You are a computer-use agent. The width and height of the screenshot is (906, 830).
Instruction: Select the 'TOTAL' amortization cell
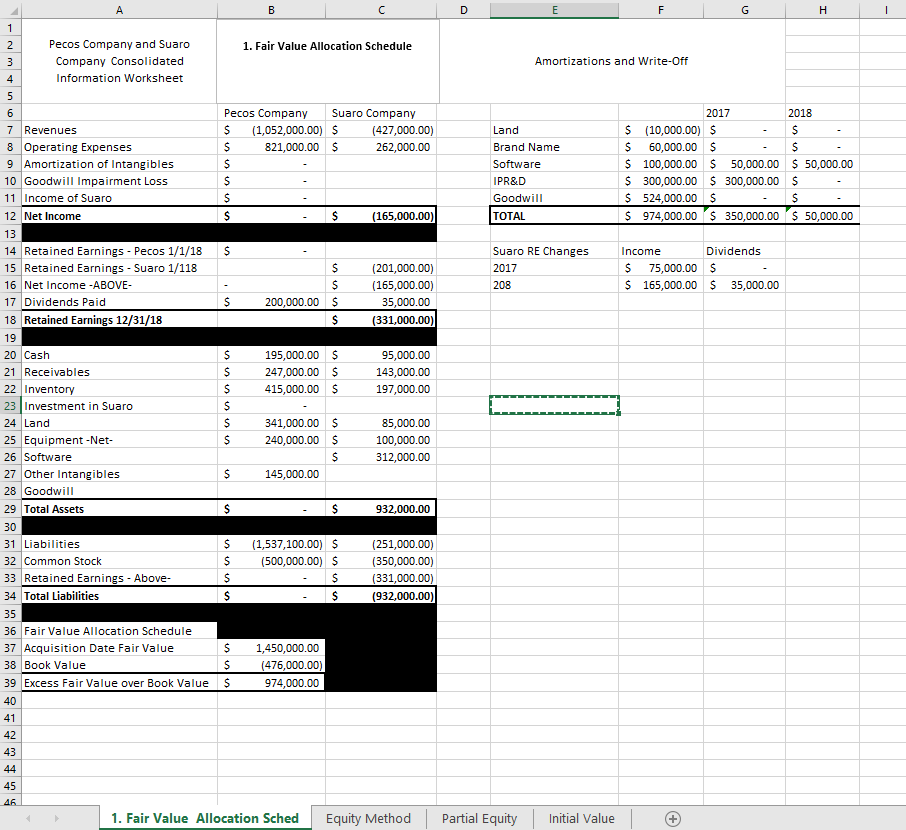pos(554,216)
